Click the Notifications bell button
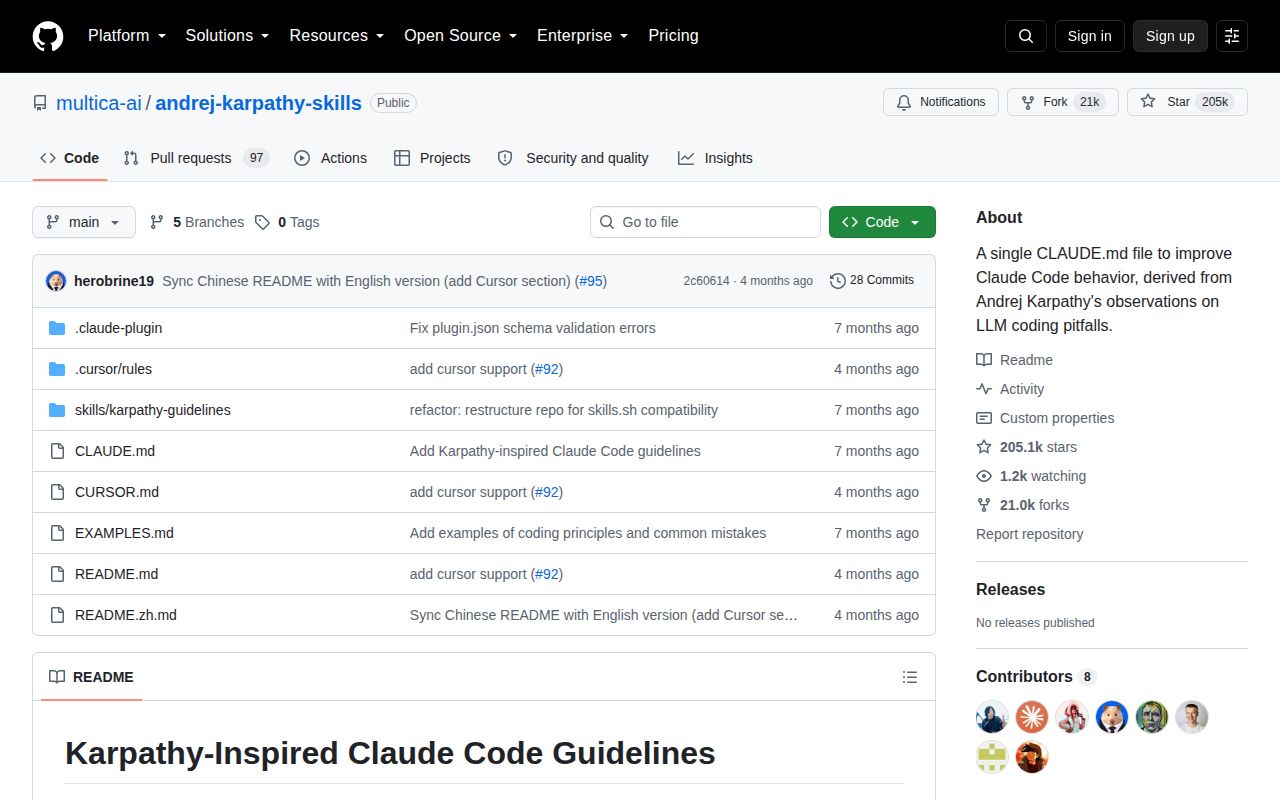 [x=941, y=102]
